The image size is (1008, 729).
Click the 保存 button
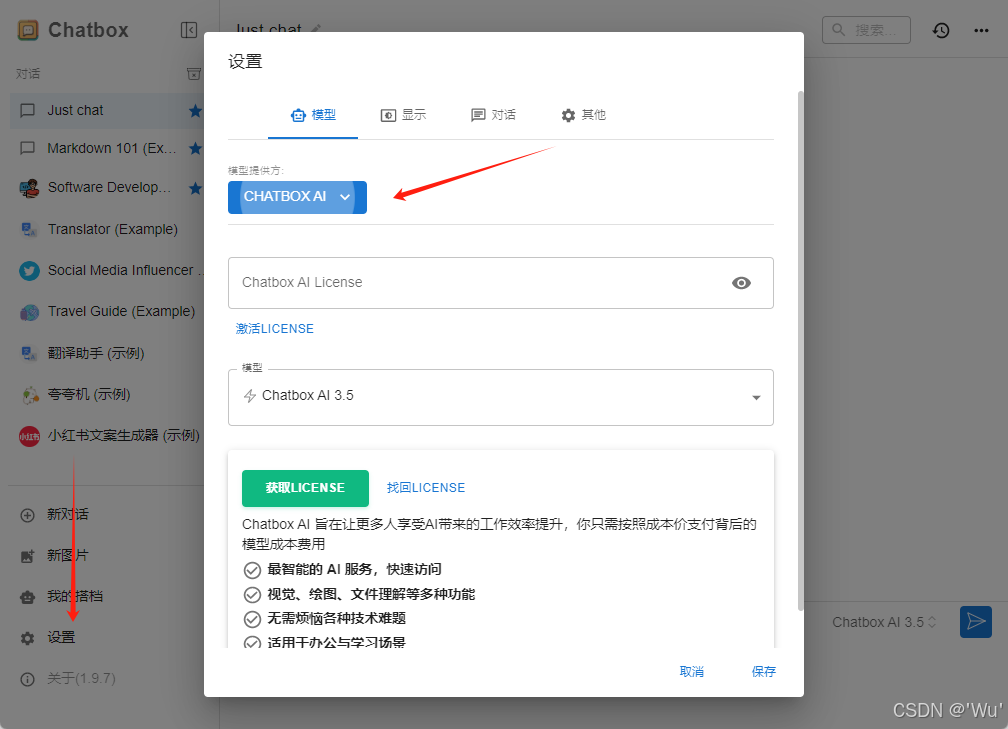[x=764, y=672]
